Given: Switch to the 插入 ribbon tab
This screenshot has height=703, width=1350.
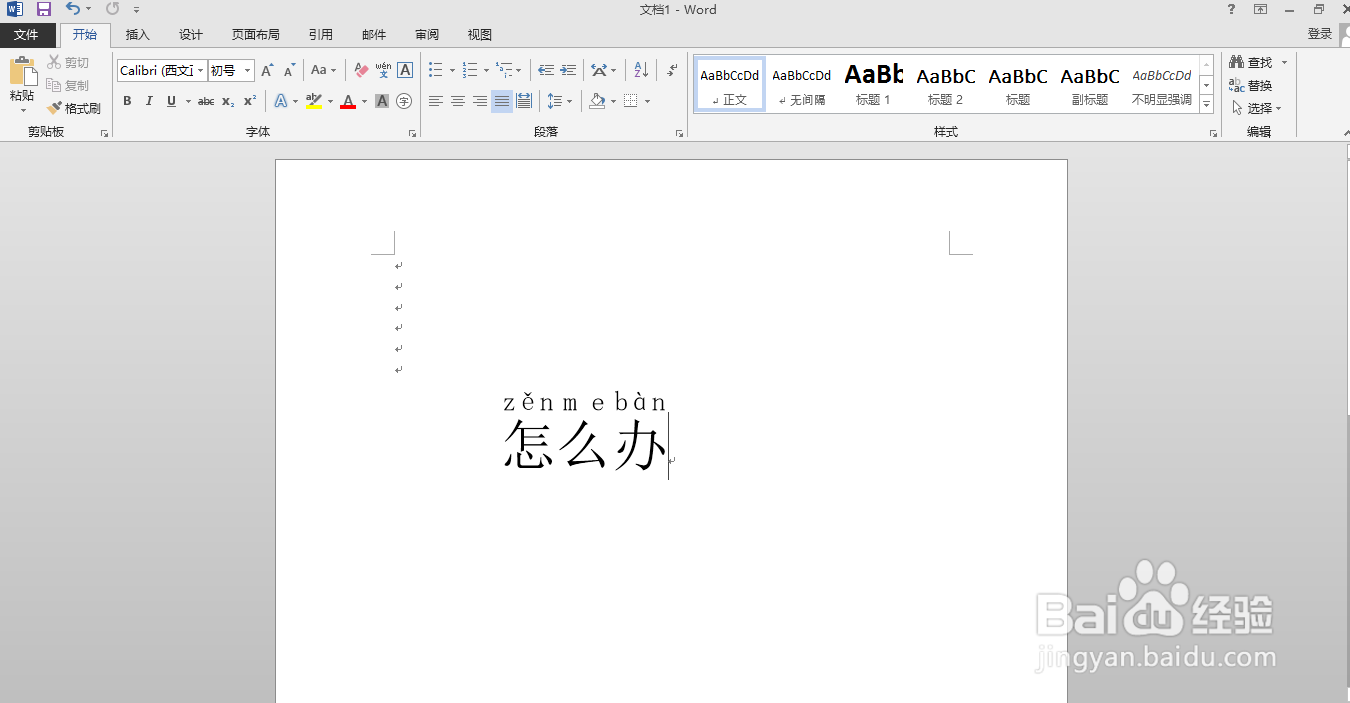Looking at the screenshot, I should click(137, 34).
